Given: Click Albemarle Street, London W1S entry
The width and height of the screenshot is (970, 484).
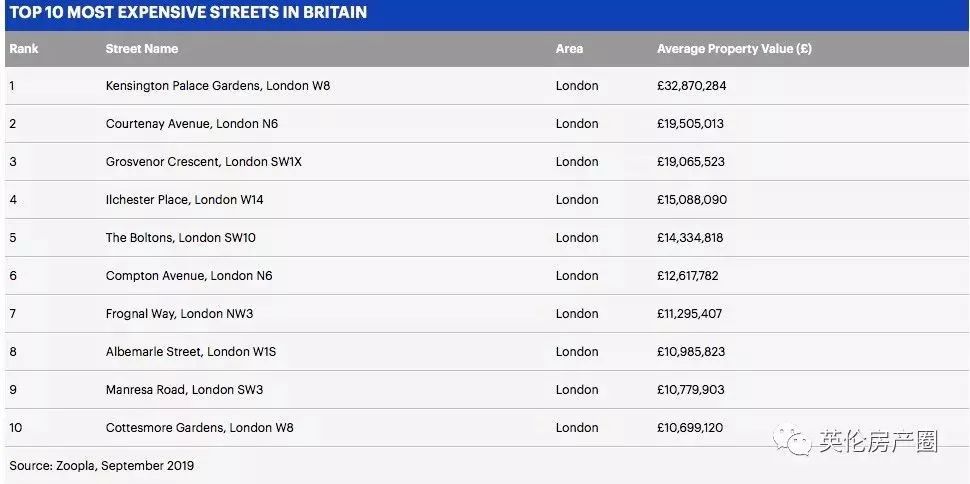Looking at the screenshot, I should click(x=190, y=352).
